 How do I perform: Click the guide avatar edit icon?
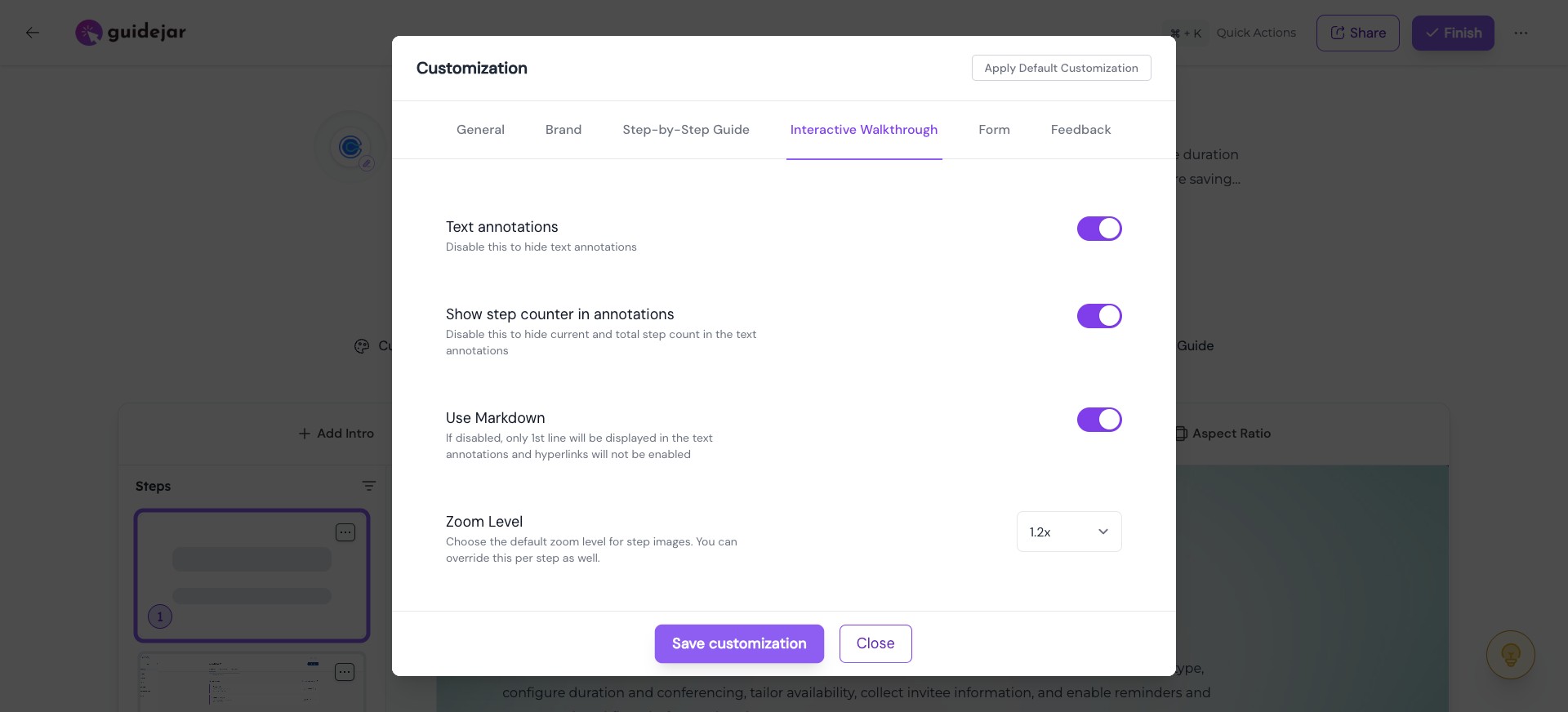pos(367,163)
